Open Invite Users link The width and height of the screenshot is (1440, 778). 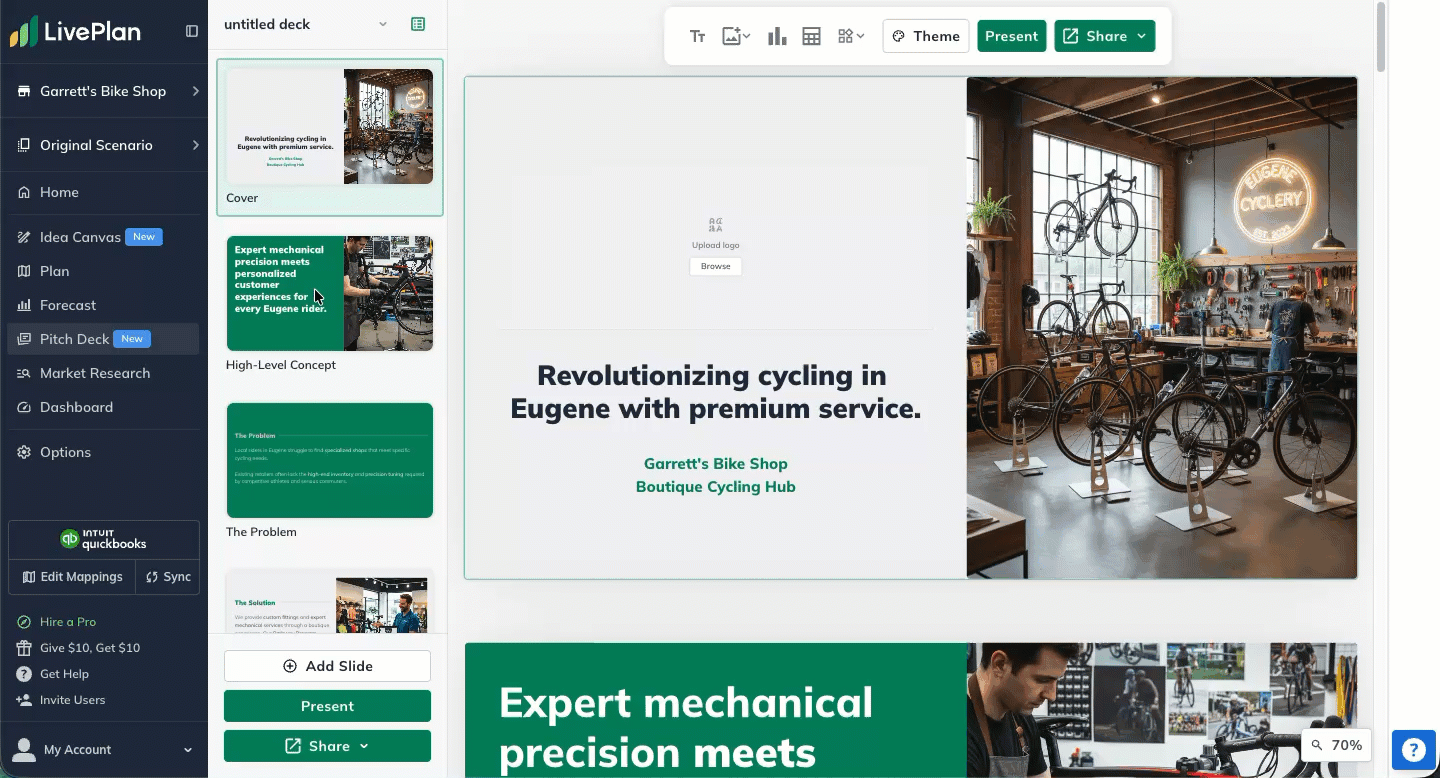click(x=72, y=700)
